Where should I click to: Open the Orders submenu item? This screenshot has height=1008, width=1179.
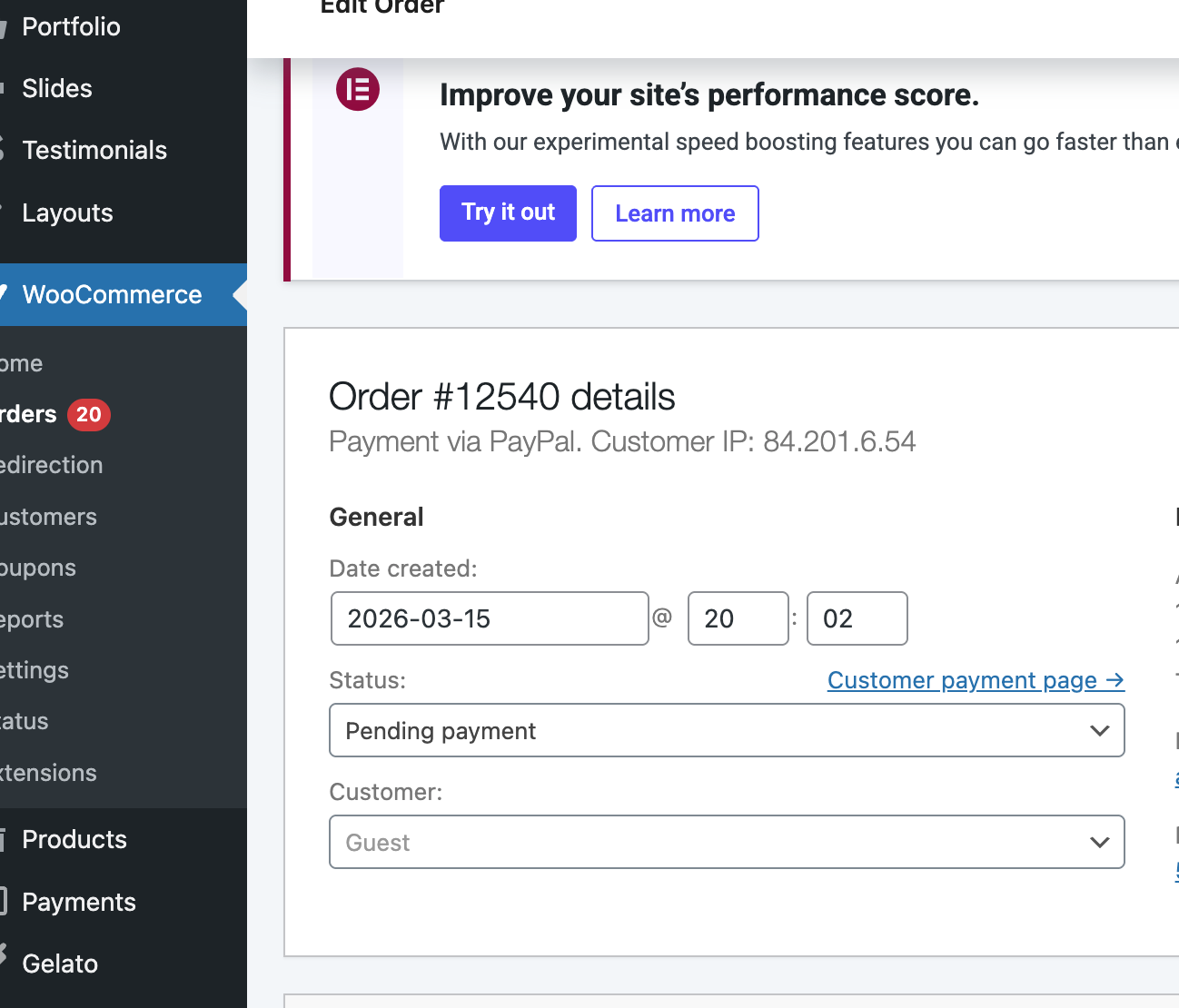pyautogui.click(x=29, y=415)
